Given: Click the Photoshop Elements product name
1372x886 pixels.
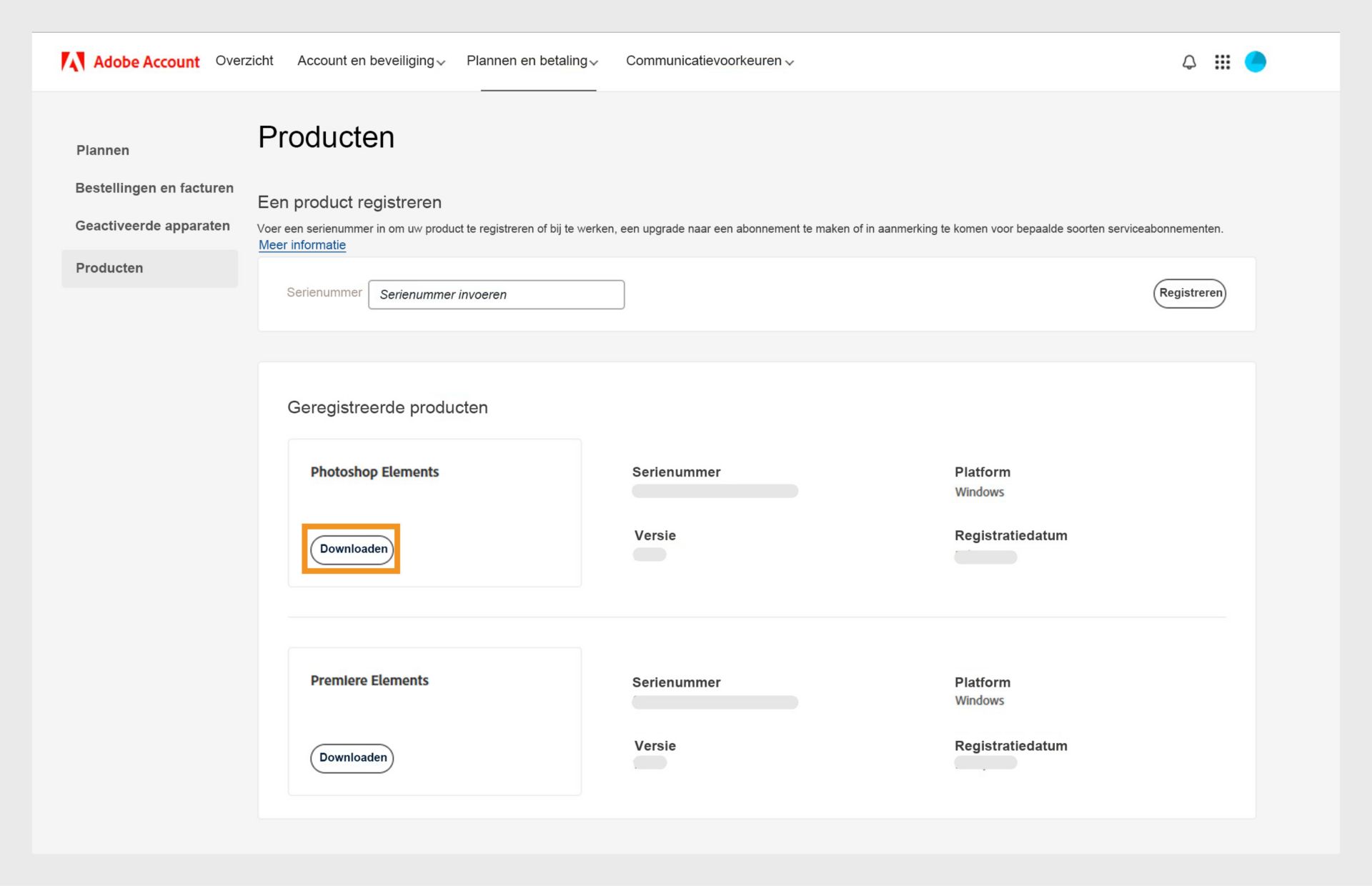Looking at the screenshot, I should (x=374, y=472).
